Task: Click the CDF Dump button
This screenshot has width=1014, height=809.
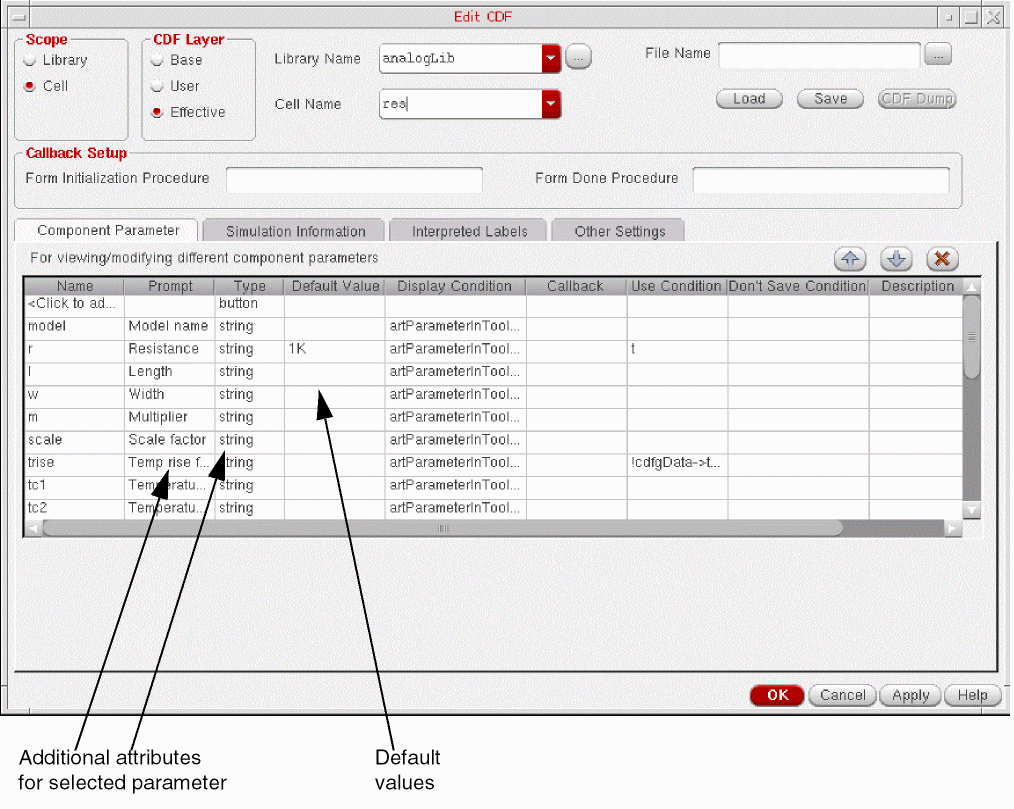Action: pyautogui.click(x=917, y=99)
